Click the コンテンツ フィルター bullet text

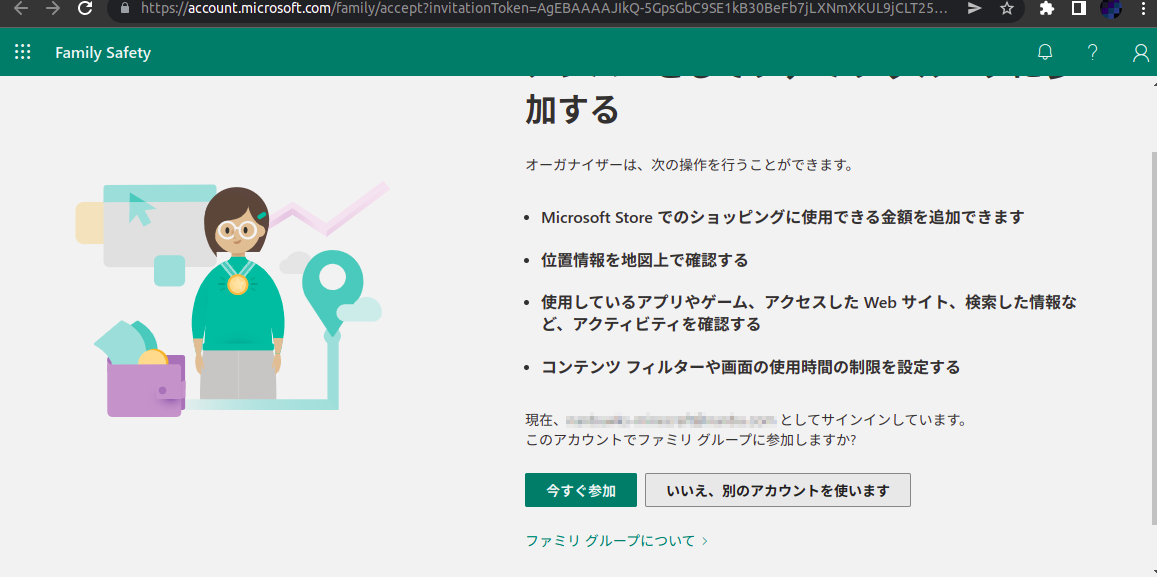tap(750, 367)
